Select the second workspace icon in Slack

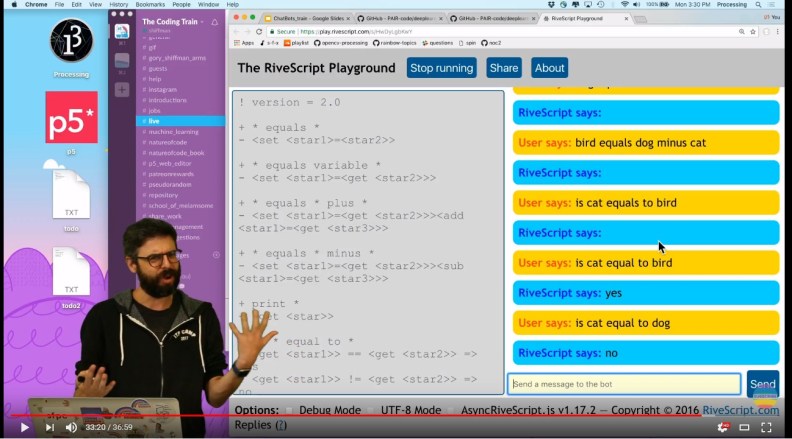click(x=122, y=60)
